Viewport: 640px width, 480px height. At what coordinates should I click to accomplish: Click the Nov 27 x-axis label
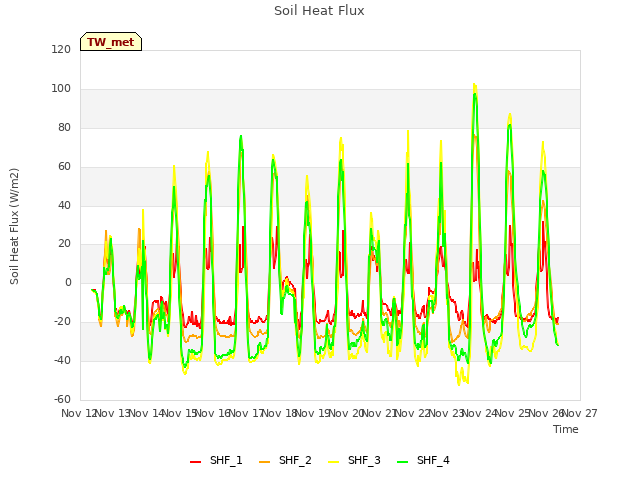pyautogui.click(x=580, y=413)
